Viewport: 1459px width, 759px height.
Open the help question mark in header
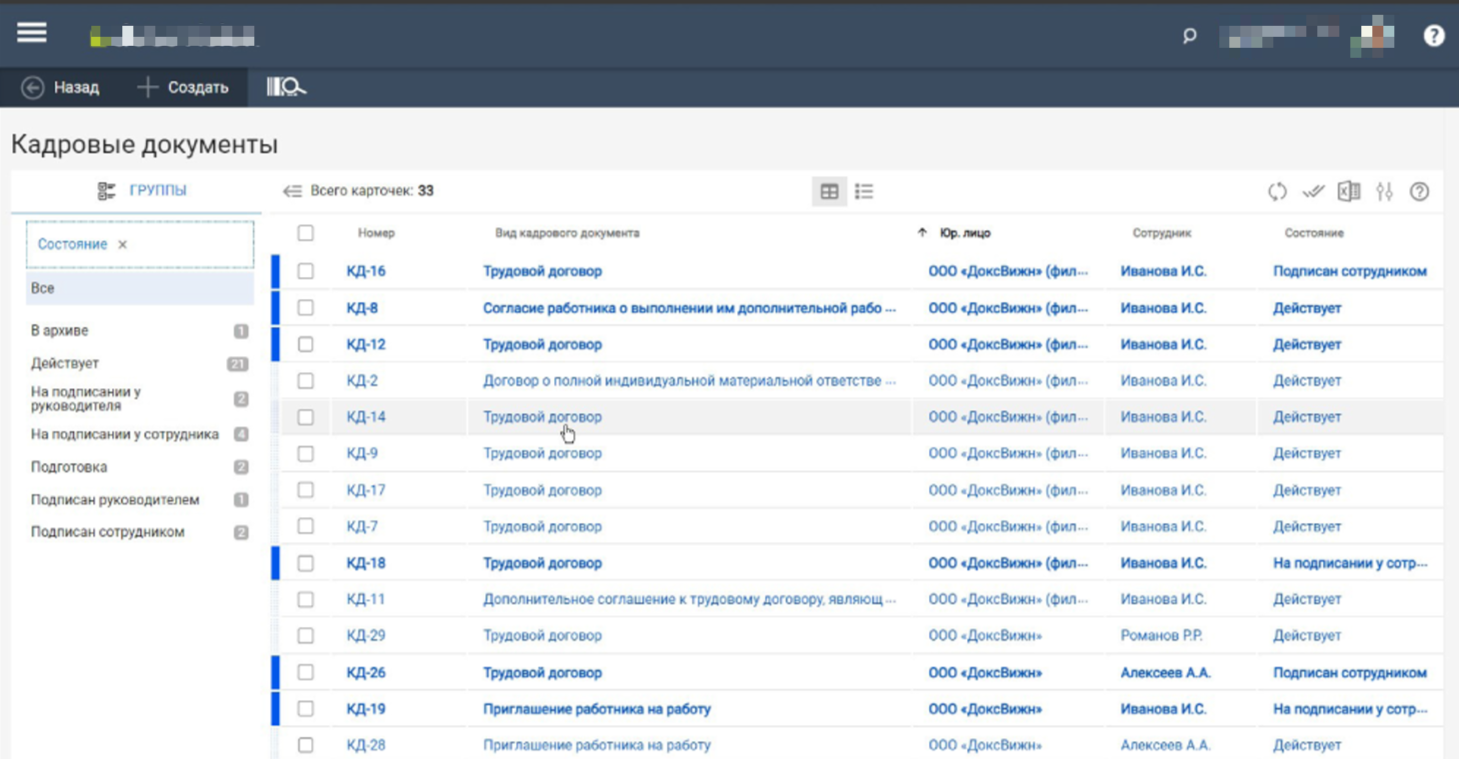[x=1434, y=36]
